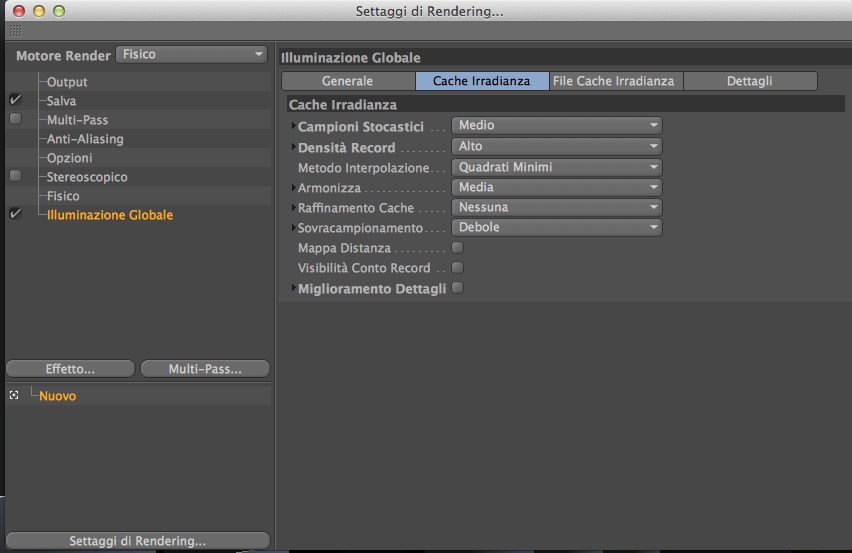This screenshot has height=553, width=852.
Task: Enable the Multi-Pass checkbox
Action: point(15,119)
